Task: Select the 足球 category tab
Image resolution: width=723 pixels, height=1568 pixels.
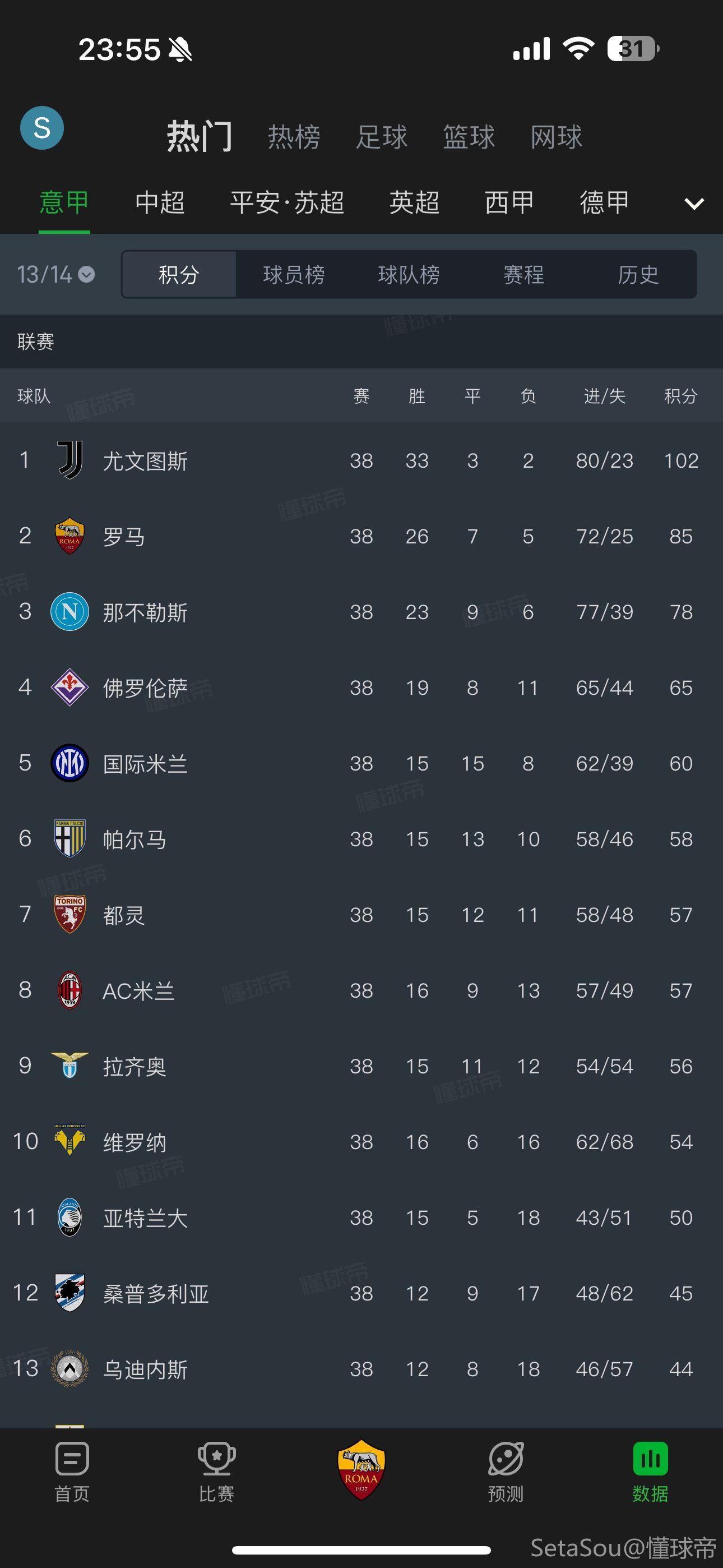Action: tap(382, 137)
